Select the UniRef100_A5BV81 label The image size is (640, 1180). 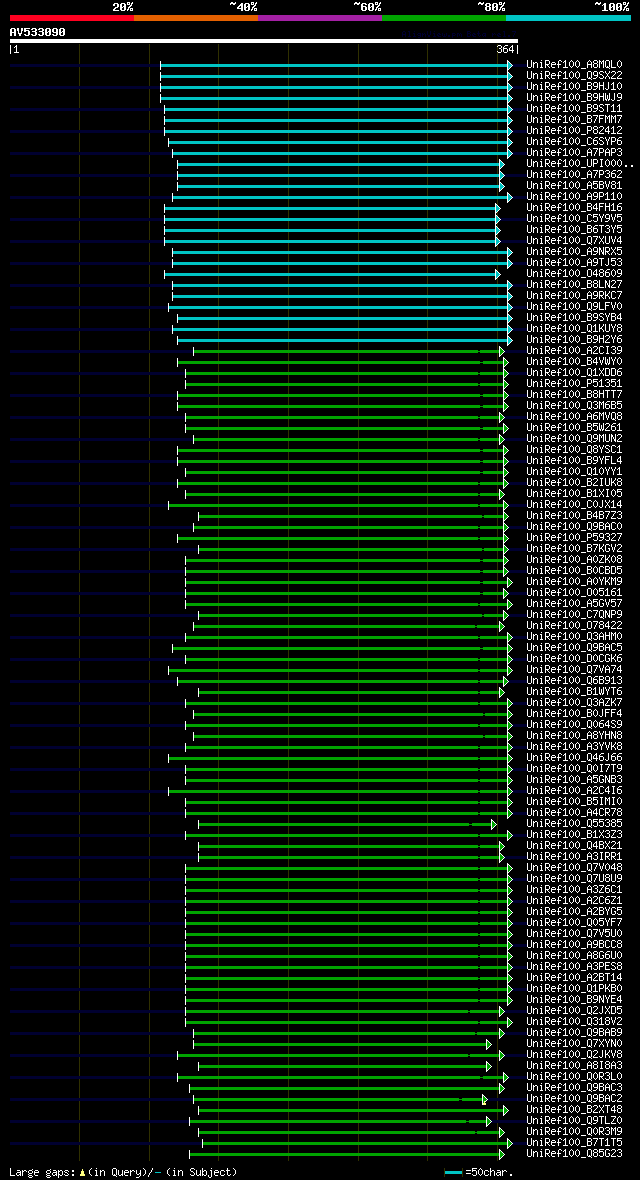coord(574,185)
